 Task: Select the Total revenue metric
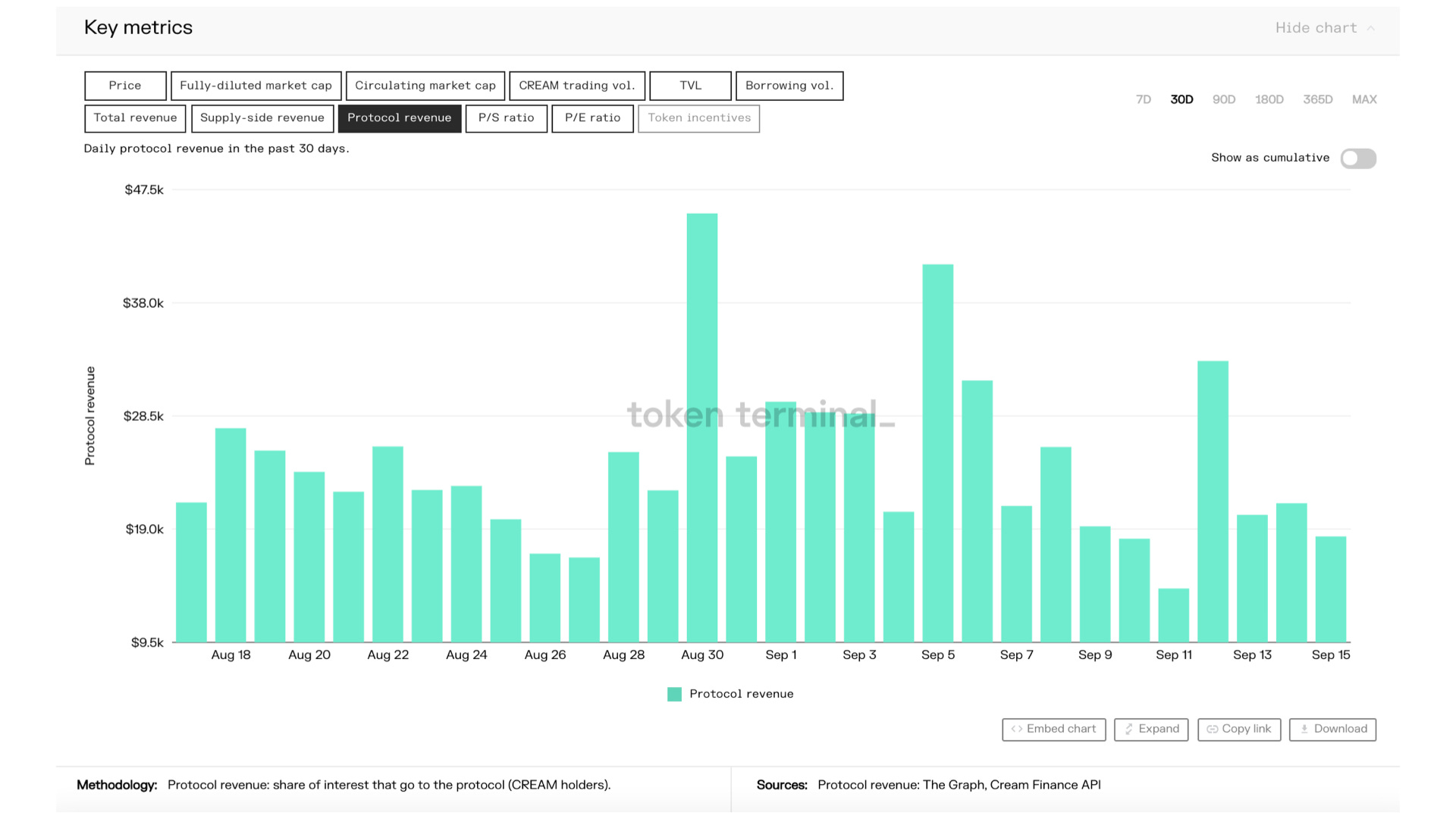point(135,118)
